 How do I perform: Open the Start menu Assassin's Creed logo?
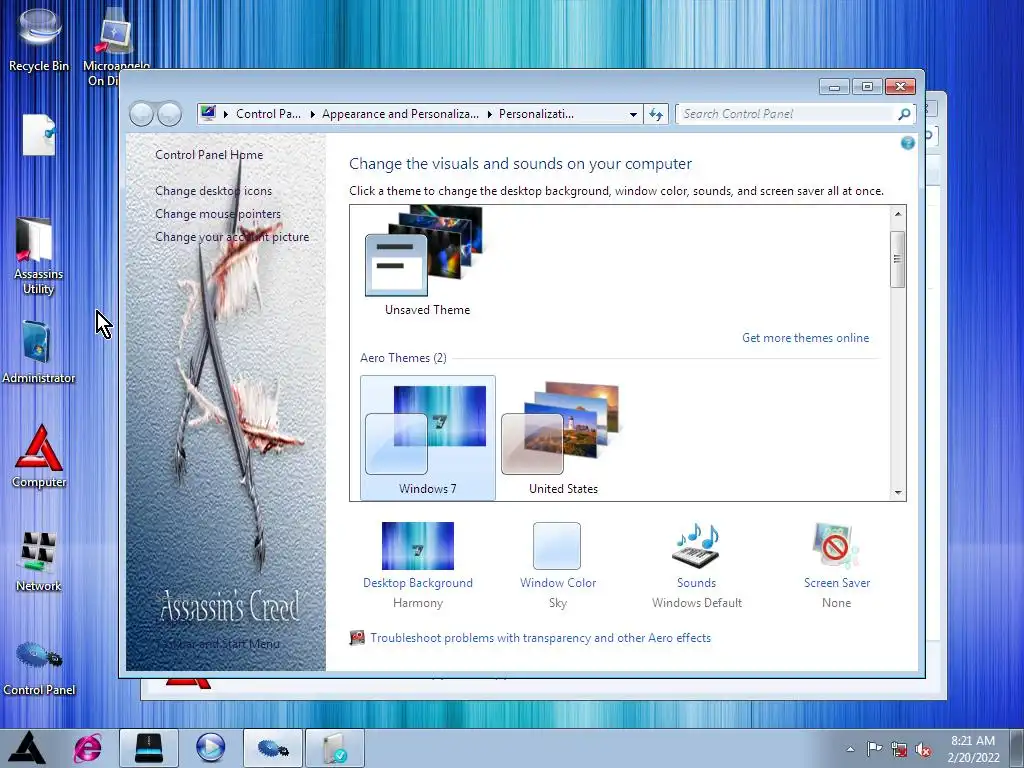[x=27, y=748]
